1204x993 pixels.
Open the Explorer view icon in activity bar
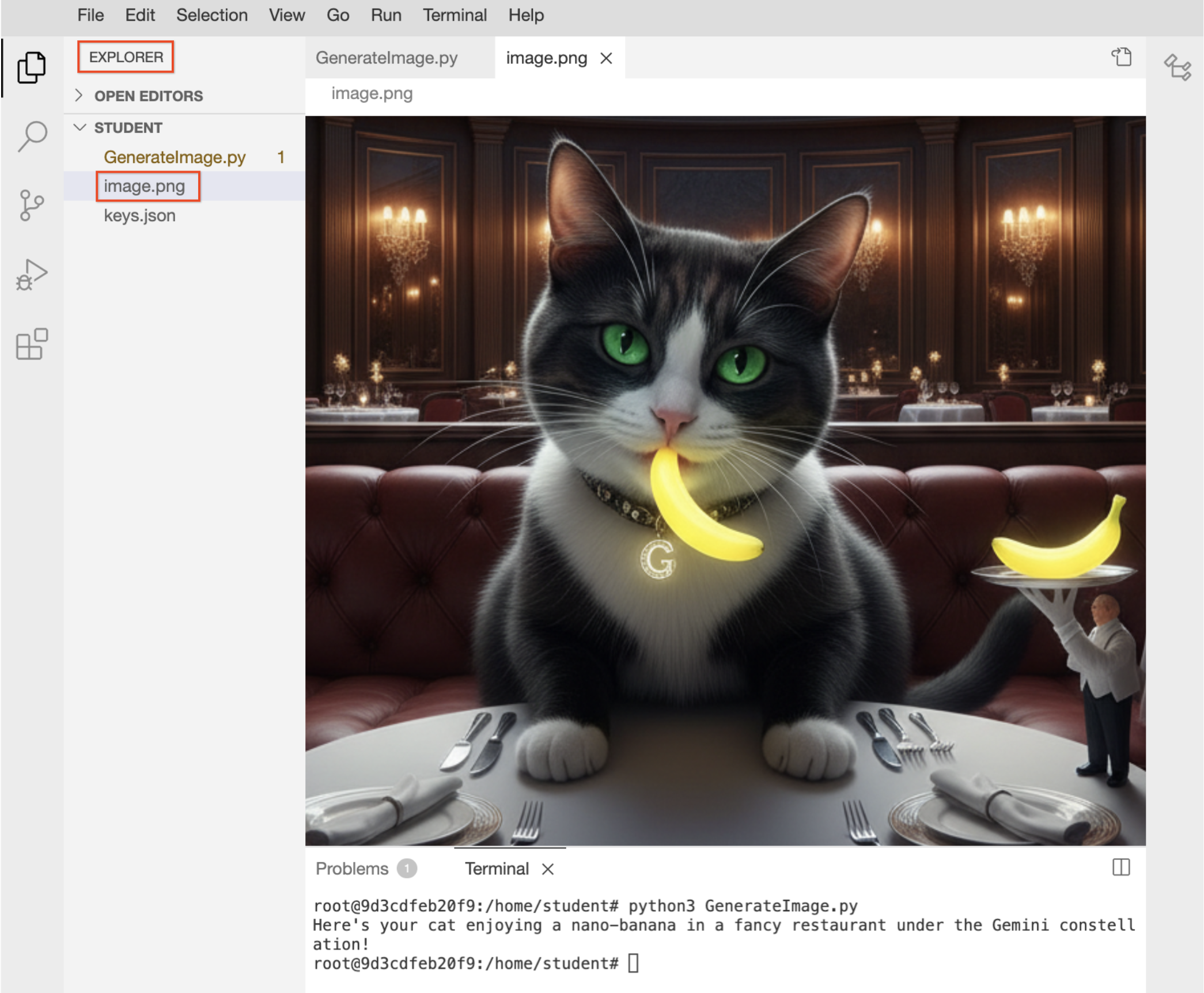coord(31,67)
